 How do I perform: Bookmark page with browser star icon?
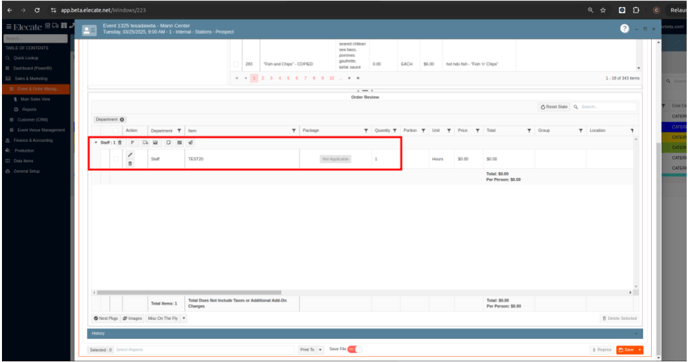(603, 10)
